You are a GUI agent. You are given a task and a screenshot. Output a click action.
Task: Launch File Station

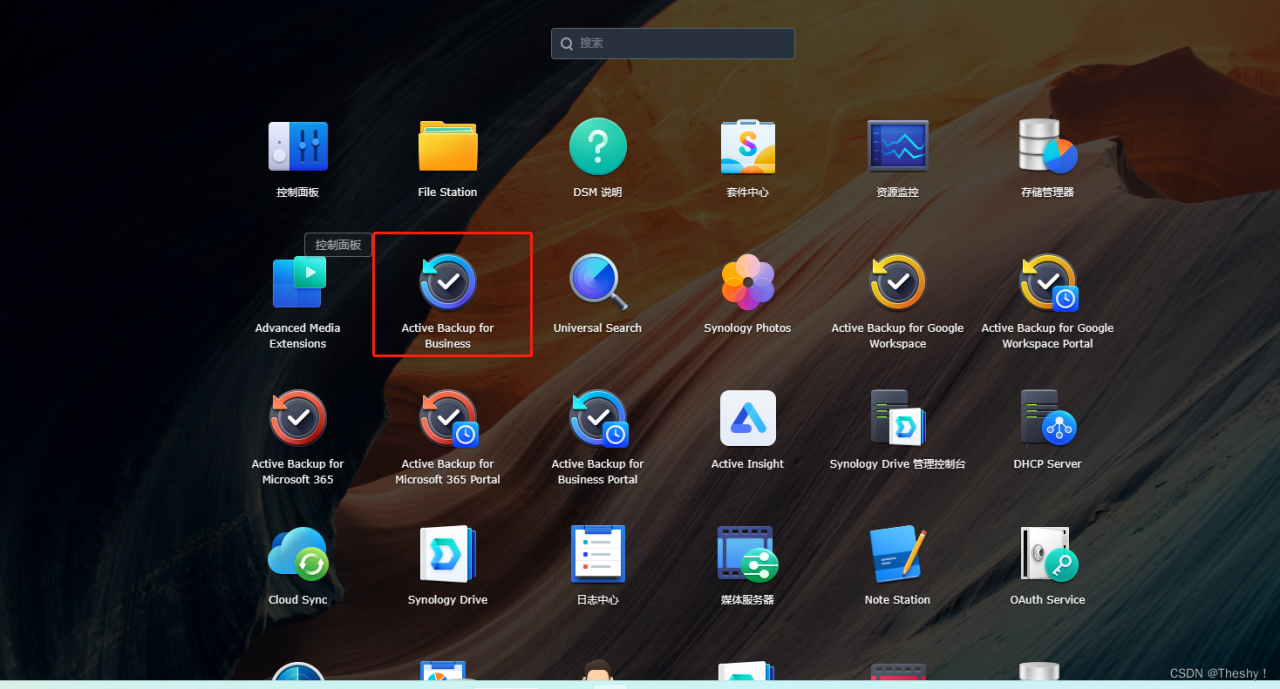pyautogui.click(x=447, y=146)
